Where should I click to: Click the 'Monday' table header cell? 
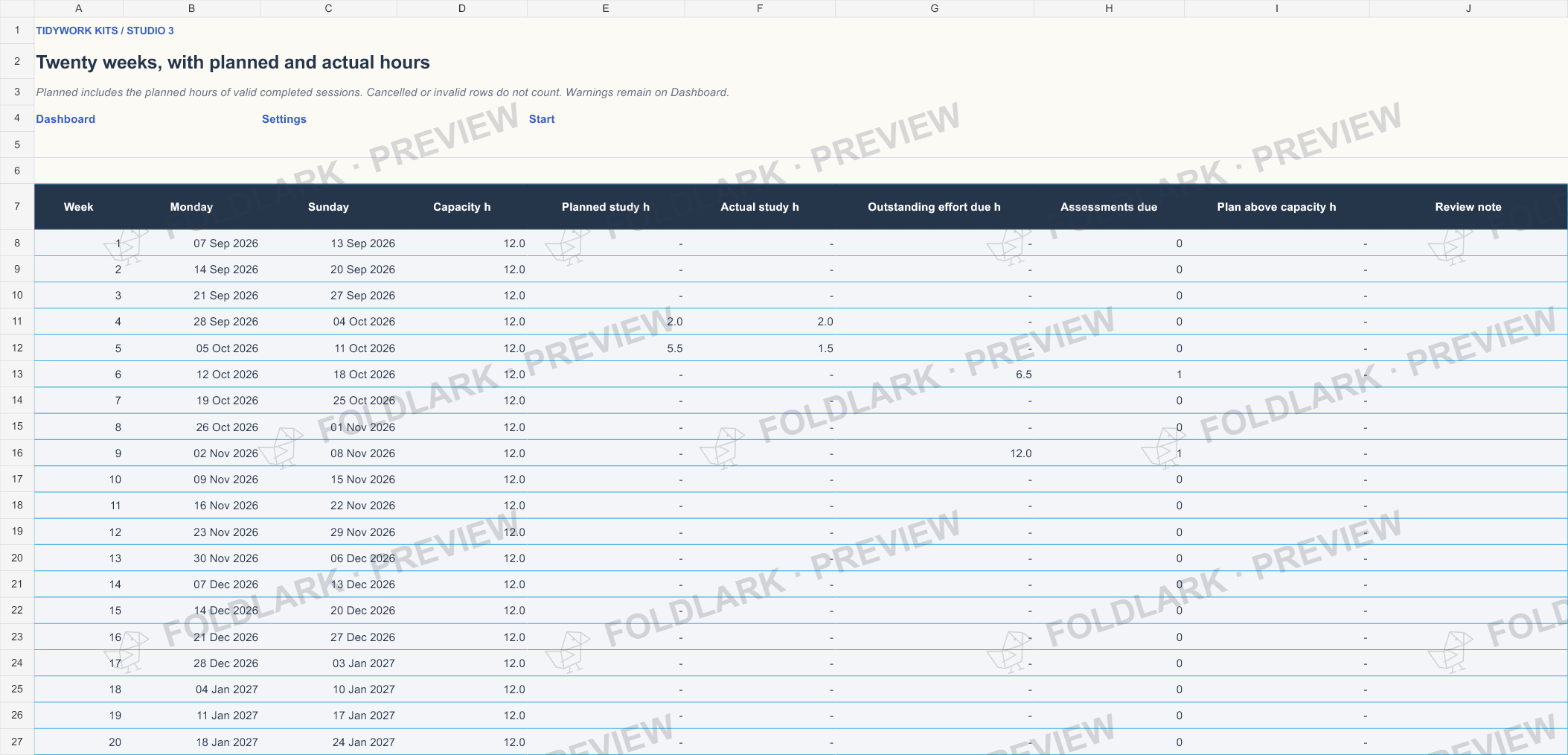(x=191, y=207)
